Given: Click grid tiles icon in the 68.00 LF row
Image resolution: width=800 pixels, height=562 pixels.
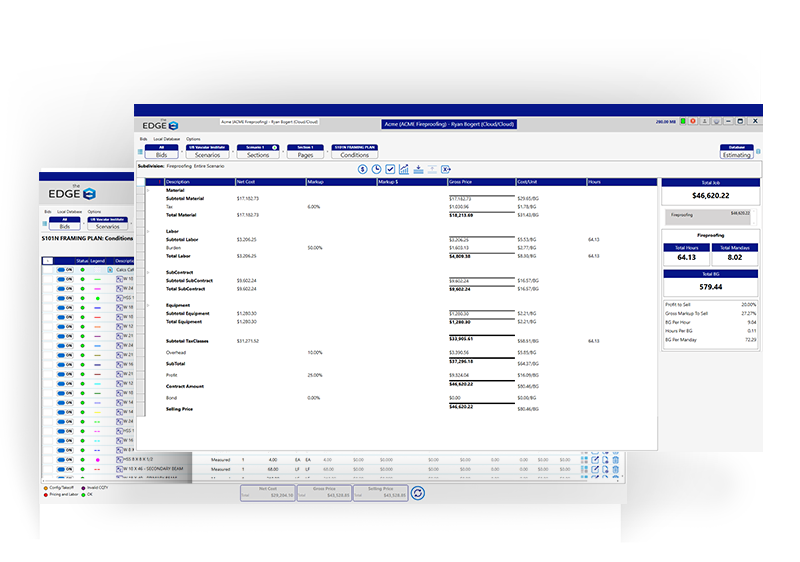Looking at the screenshot, I should (x=584, y=469).
